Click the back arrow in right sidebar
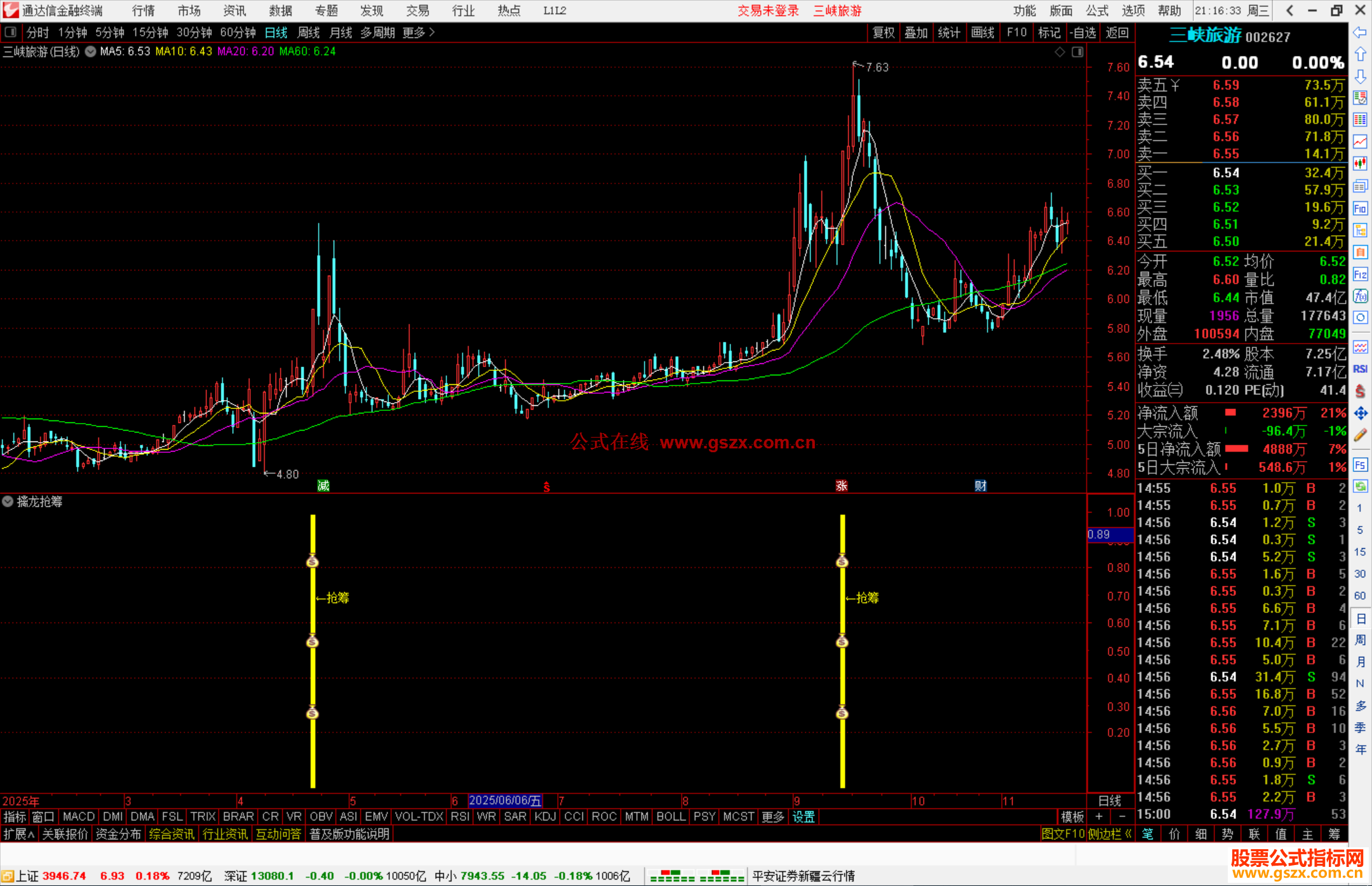 [x=1360, y=32]
